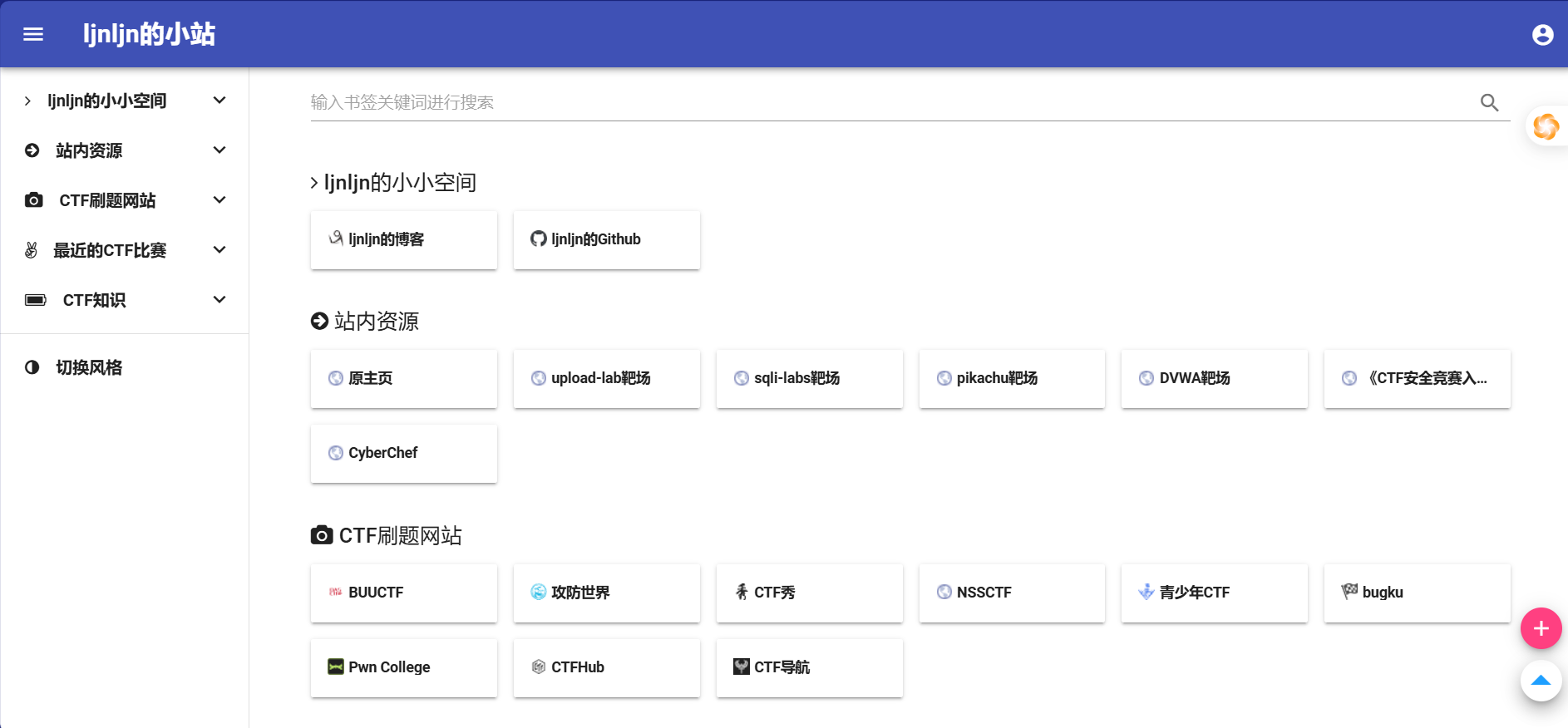This screenshot has width=1568, height=728.
Task: Open the CyberChef bookmark
Action: (x=404, y=453)
